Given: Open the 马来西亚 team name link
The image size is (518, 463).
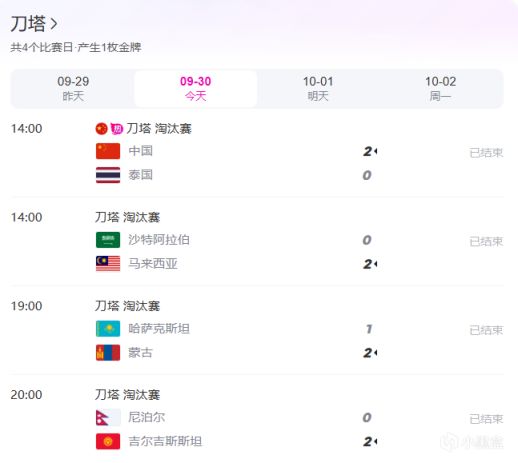Looking at the screenshot, I should tap(153, 264).
